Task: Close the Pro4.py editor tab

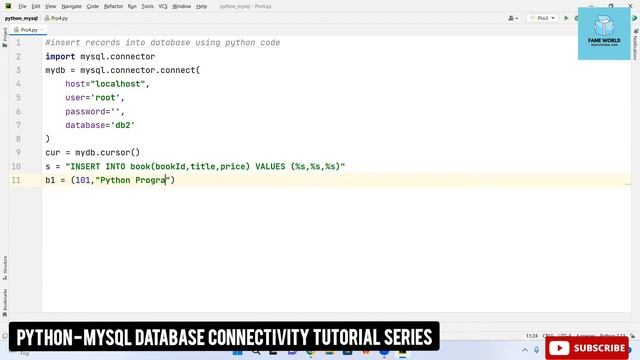Action: 42,30
